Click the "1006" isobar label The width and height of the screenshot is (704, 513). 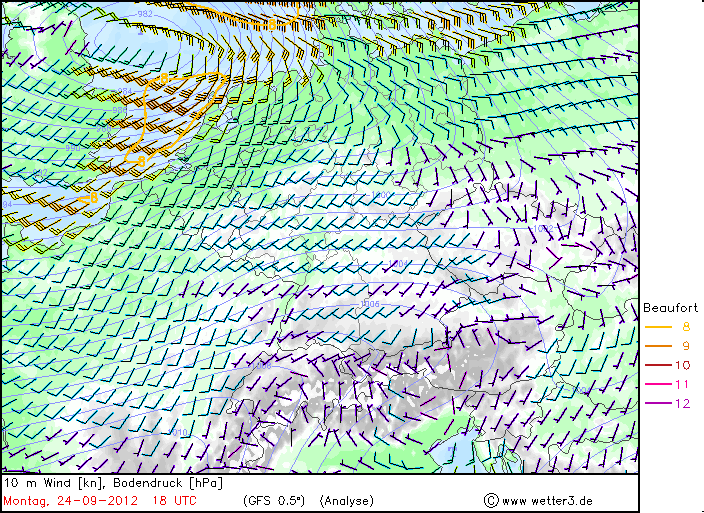point(370,304)
